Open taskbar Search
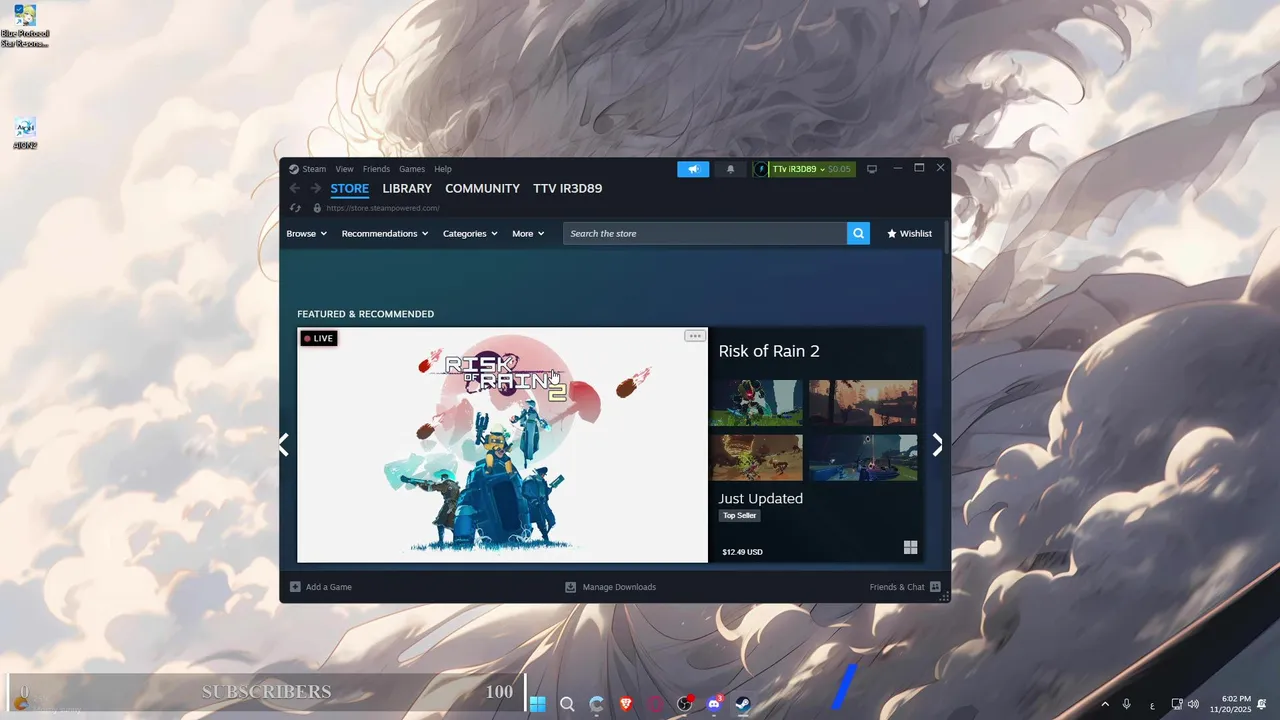This screenshot has width=1280, height=720. pyautogui.click(x=567, y=704)
